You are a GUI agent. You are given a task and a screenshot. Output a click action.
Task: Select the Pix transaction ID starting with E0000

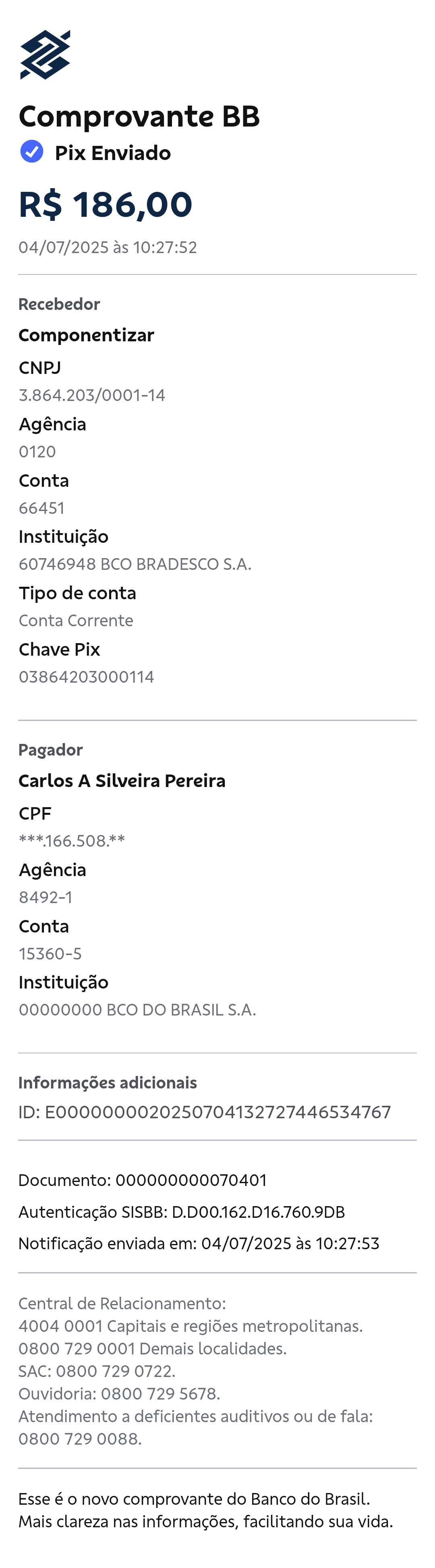pyautogui.click(x=217, y=1112)
